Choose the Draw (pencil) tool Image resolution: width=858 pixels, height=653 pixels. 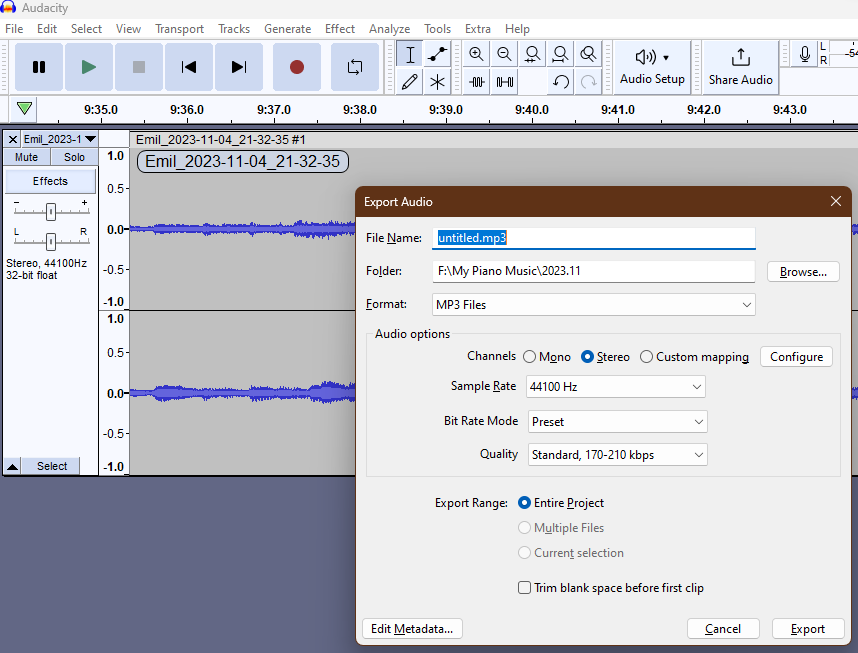coord(410,82)
